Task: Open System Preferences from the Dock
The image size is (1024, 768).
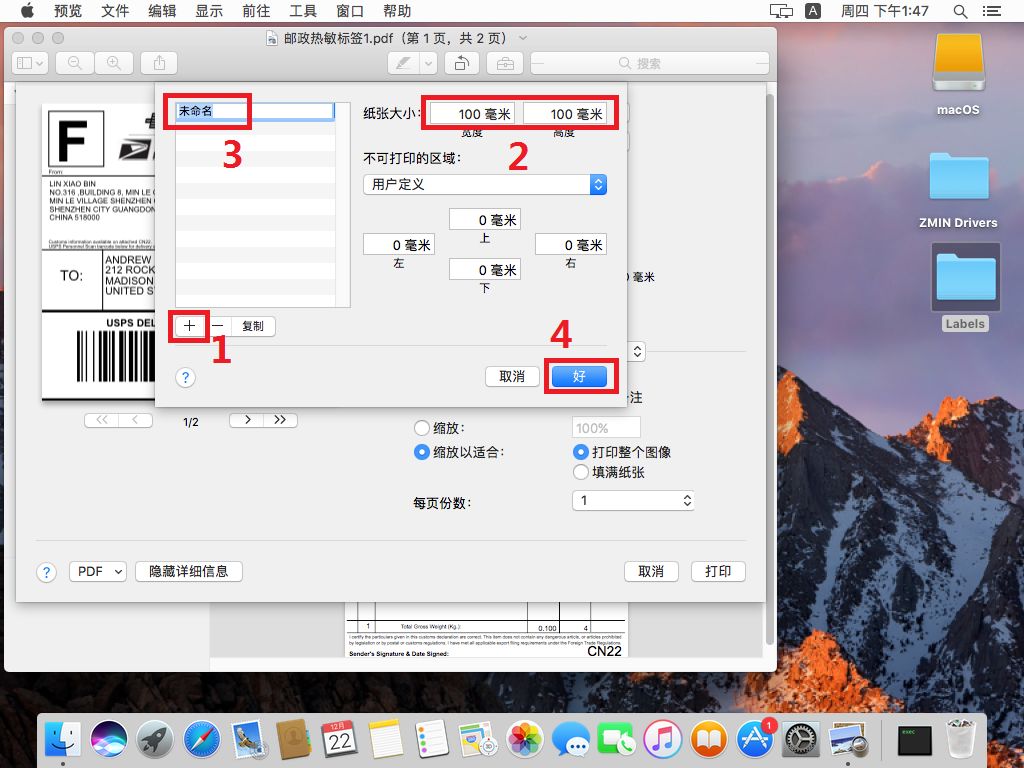Action: tap(801, 740)
